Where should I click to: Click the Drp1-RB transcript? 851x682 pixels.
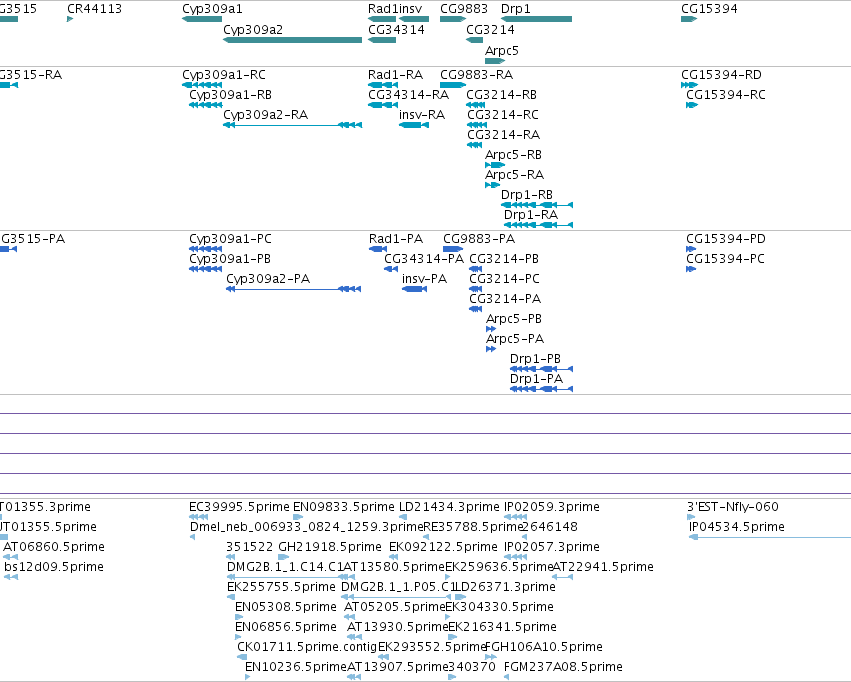pos(537,205)
